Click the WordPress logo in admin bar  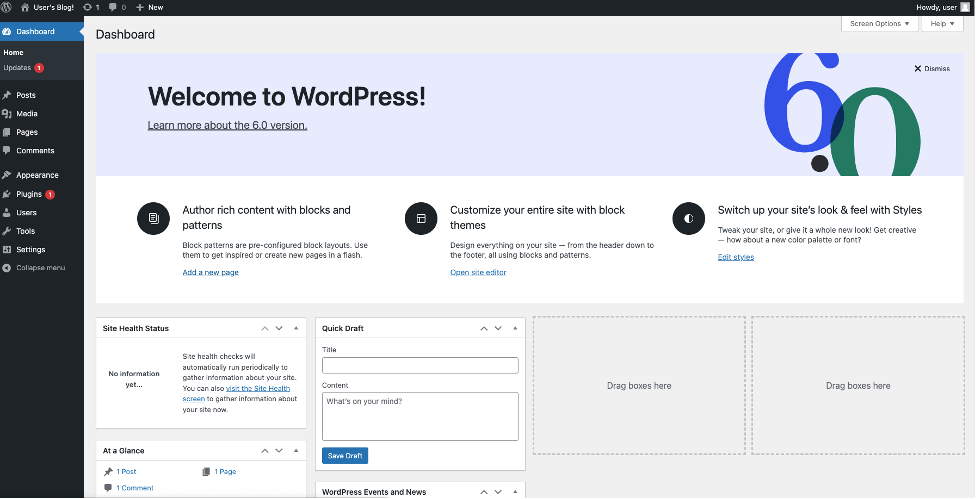(x=7, y=7)
